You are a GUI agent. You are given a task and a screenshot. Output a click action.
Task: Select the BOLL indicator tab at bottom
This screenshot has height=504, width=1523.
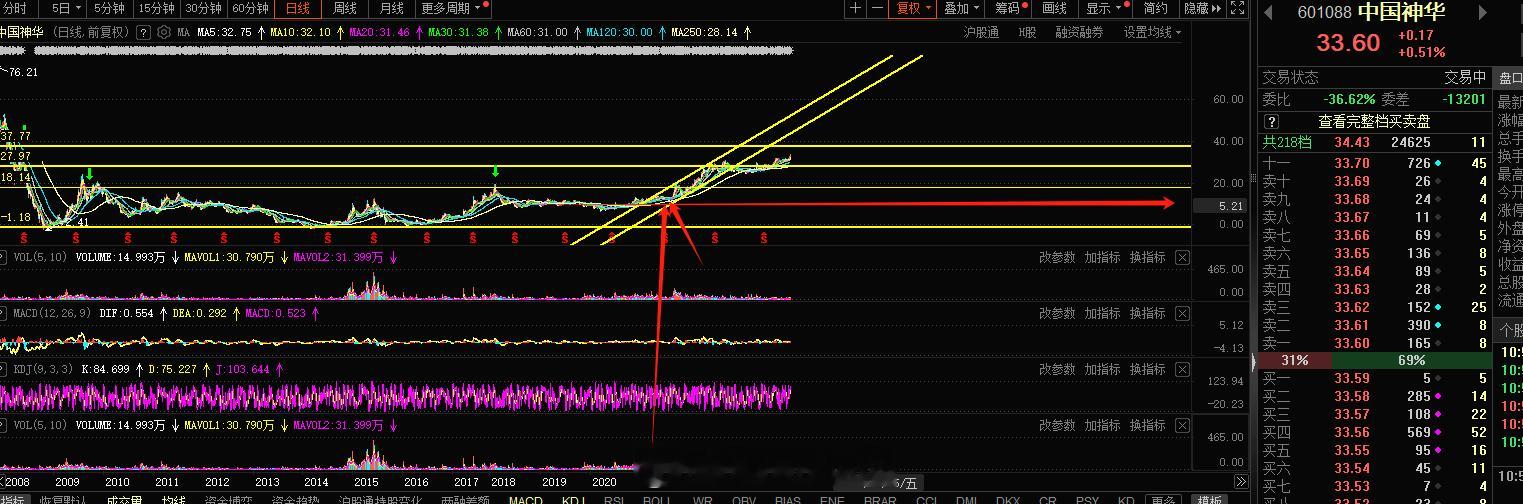(656, 498)
